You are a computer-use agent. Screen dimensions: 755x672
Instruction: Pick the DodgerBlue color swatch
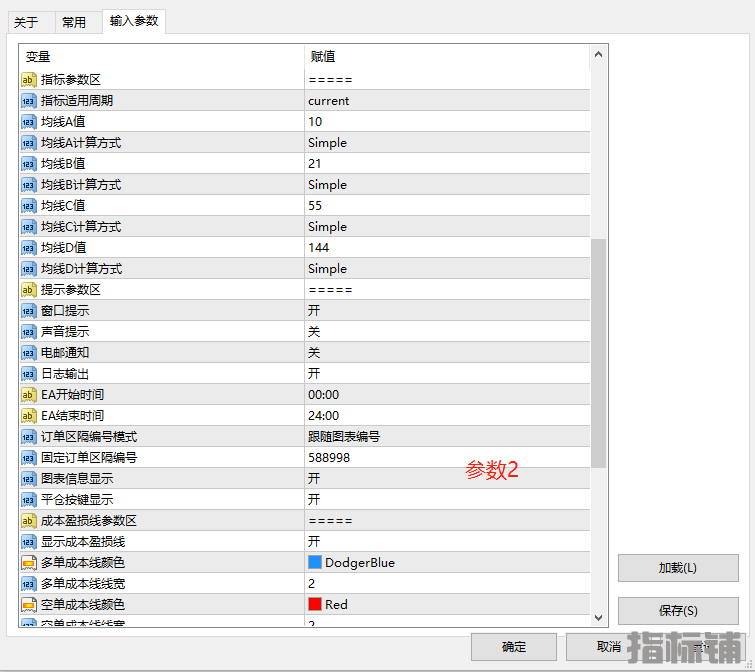(314, 562)
